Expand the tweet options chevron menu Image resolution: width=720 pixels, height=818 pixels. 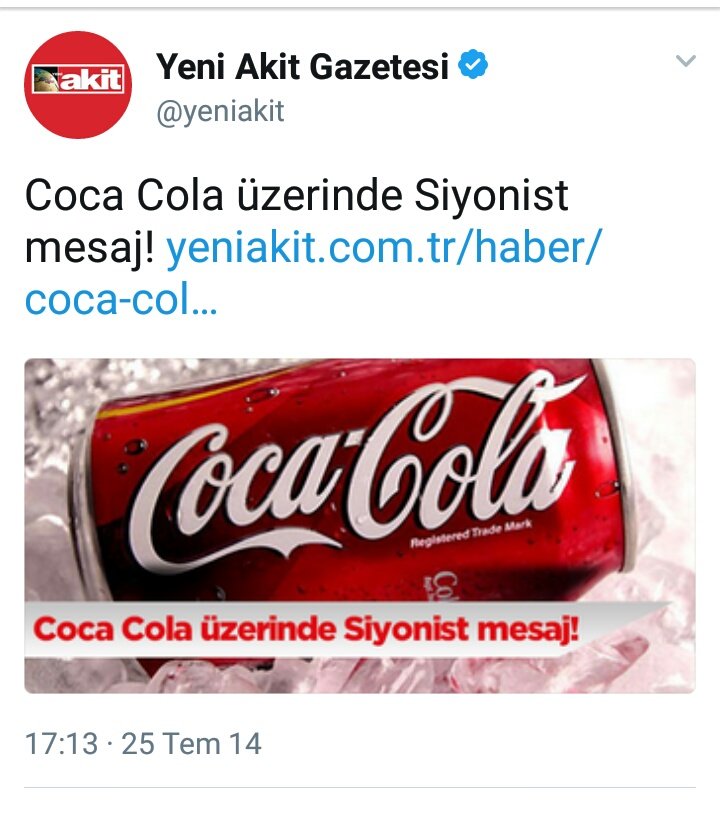pos(686,61)
